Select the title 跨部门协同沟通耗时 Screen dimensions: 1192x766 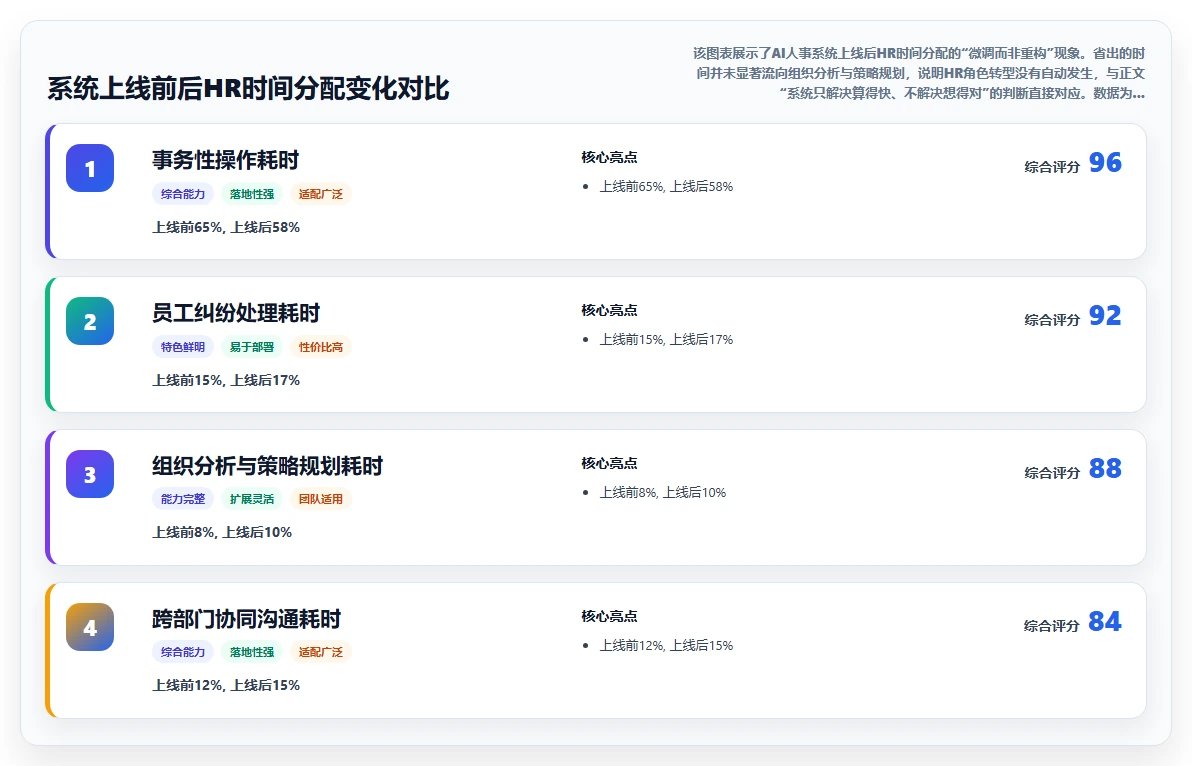[x=247, y=619]
